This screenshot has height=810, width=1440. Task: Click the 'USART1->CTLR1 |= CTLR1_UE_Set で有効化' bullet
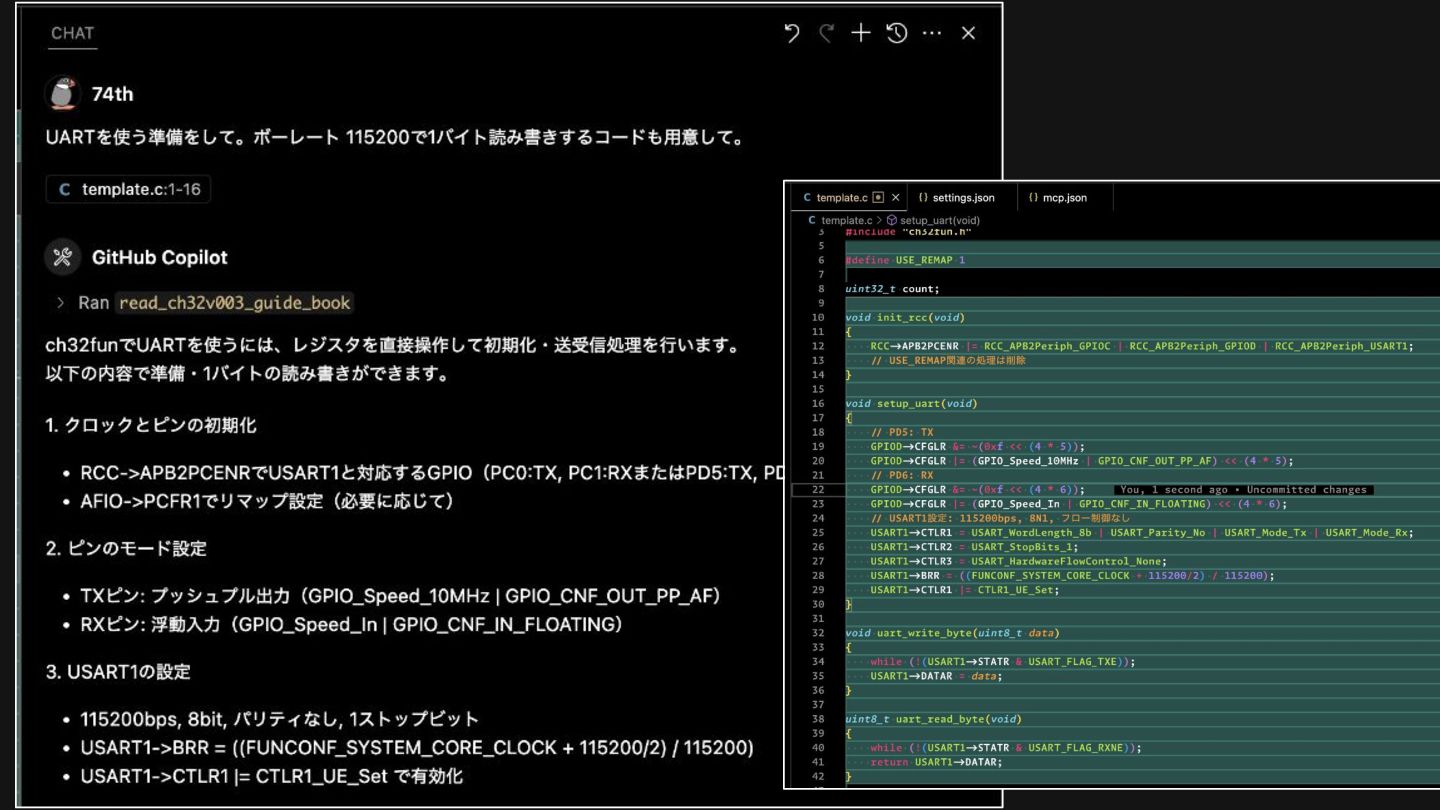tap(271, 776)
